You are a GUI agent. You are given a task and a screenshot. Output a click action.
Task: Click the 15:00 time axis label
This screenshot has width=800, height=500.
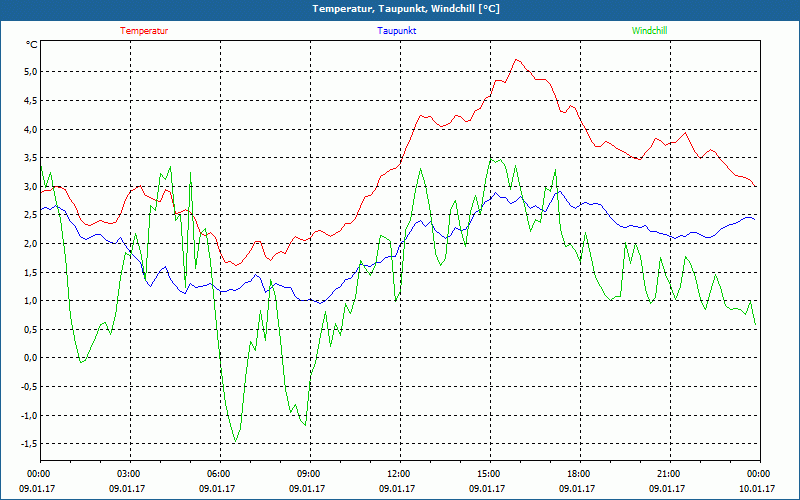(x=490, y=474)
